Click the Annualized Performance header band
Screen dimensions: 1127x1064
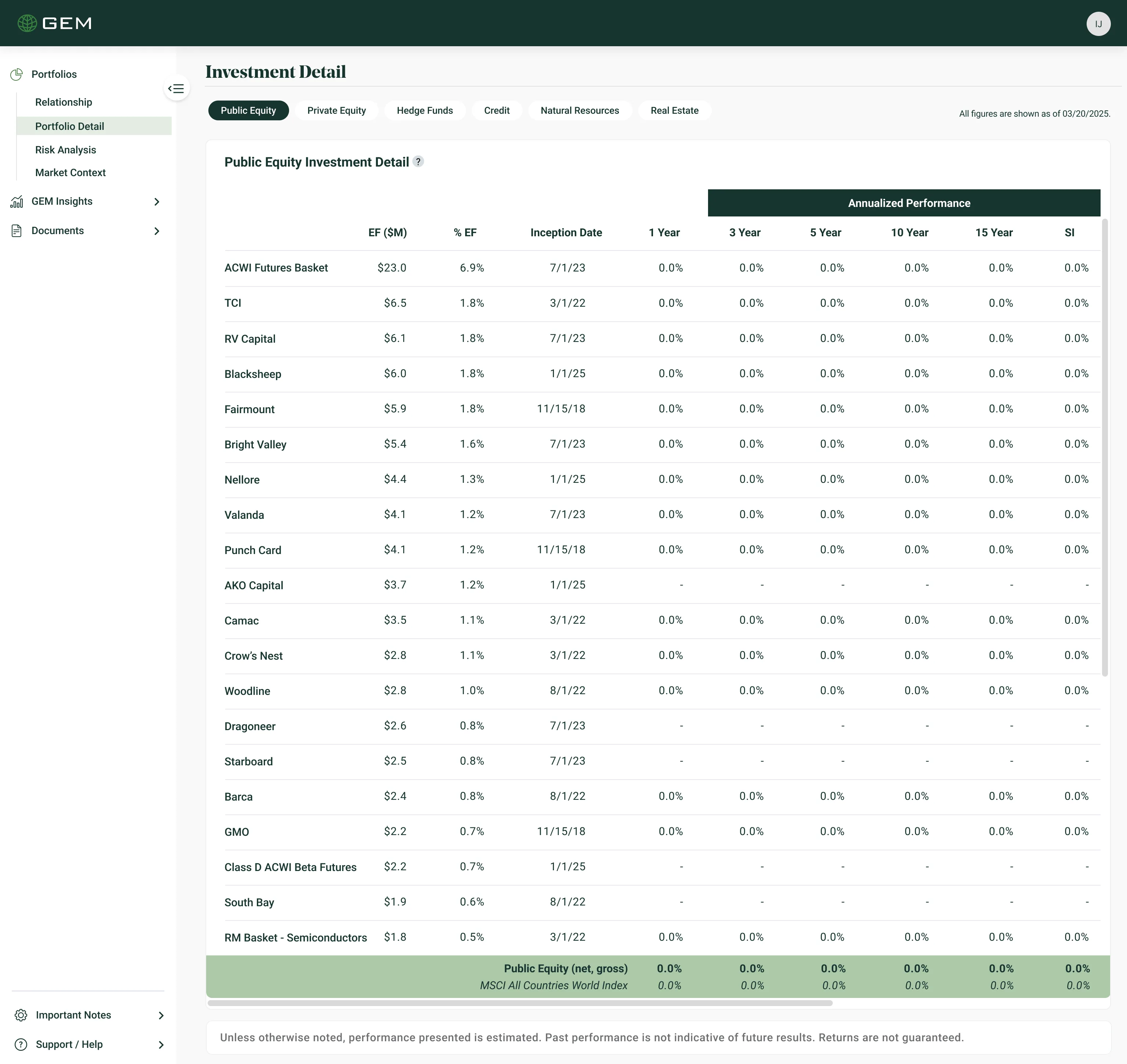pos(904,203)
